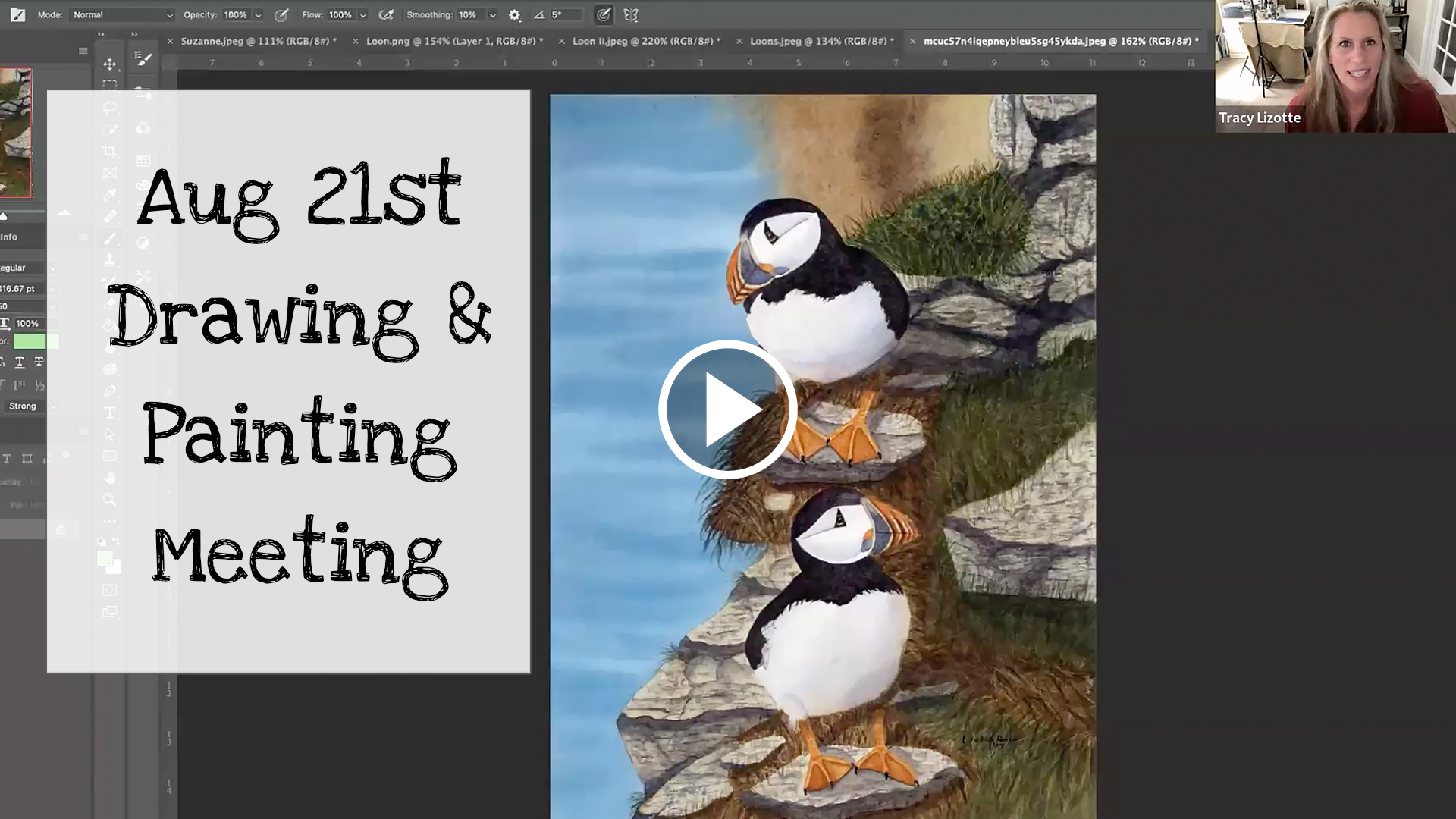Select the Frame tool

pos(110,173)
